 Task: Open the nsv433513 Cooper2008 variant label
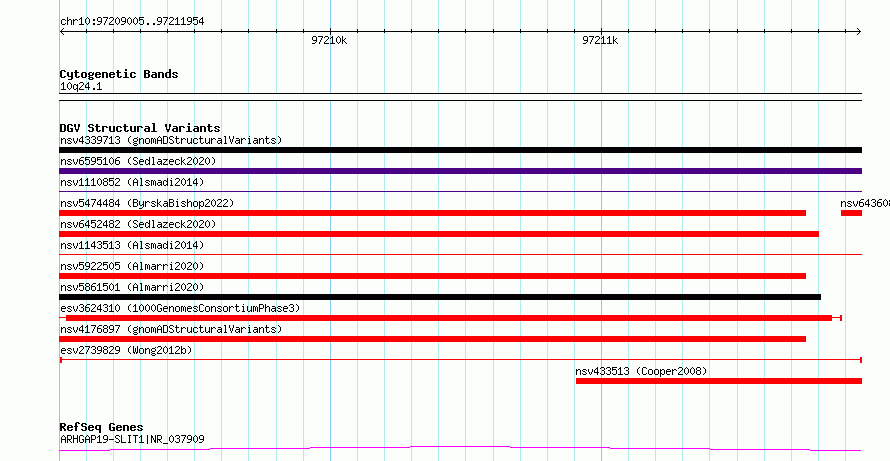[641, 371]
